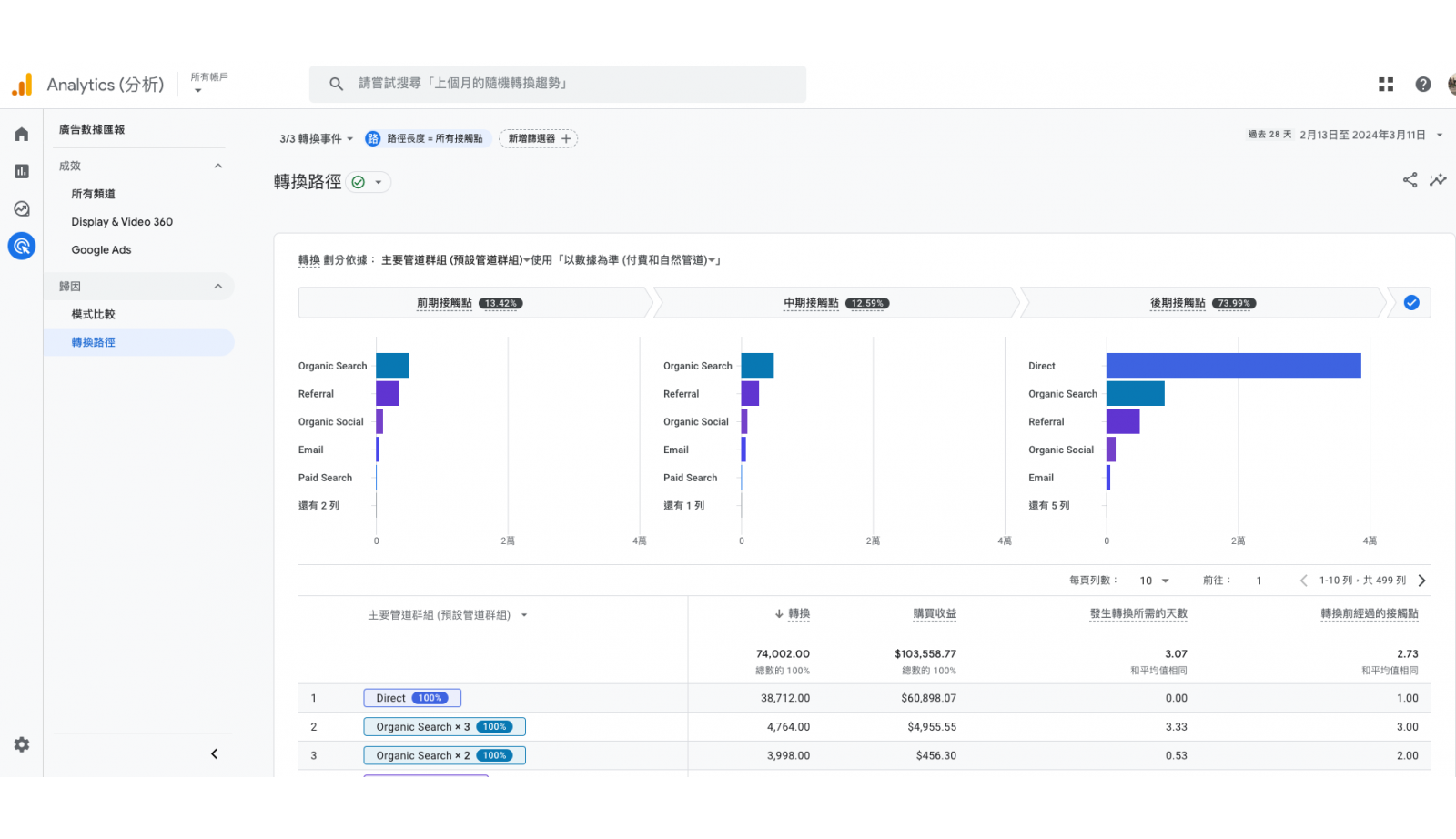Select 模式比較 in sidebar

[93, 314]
